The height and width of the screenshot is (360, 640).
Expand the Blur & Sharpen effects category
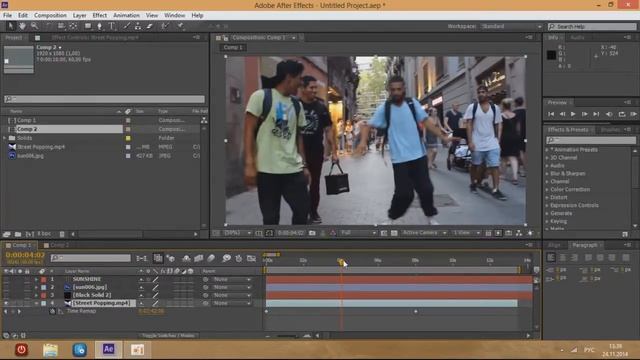(x=567, y=173)
